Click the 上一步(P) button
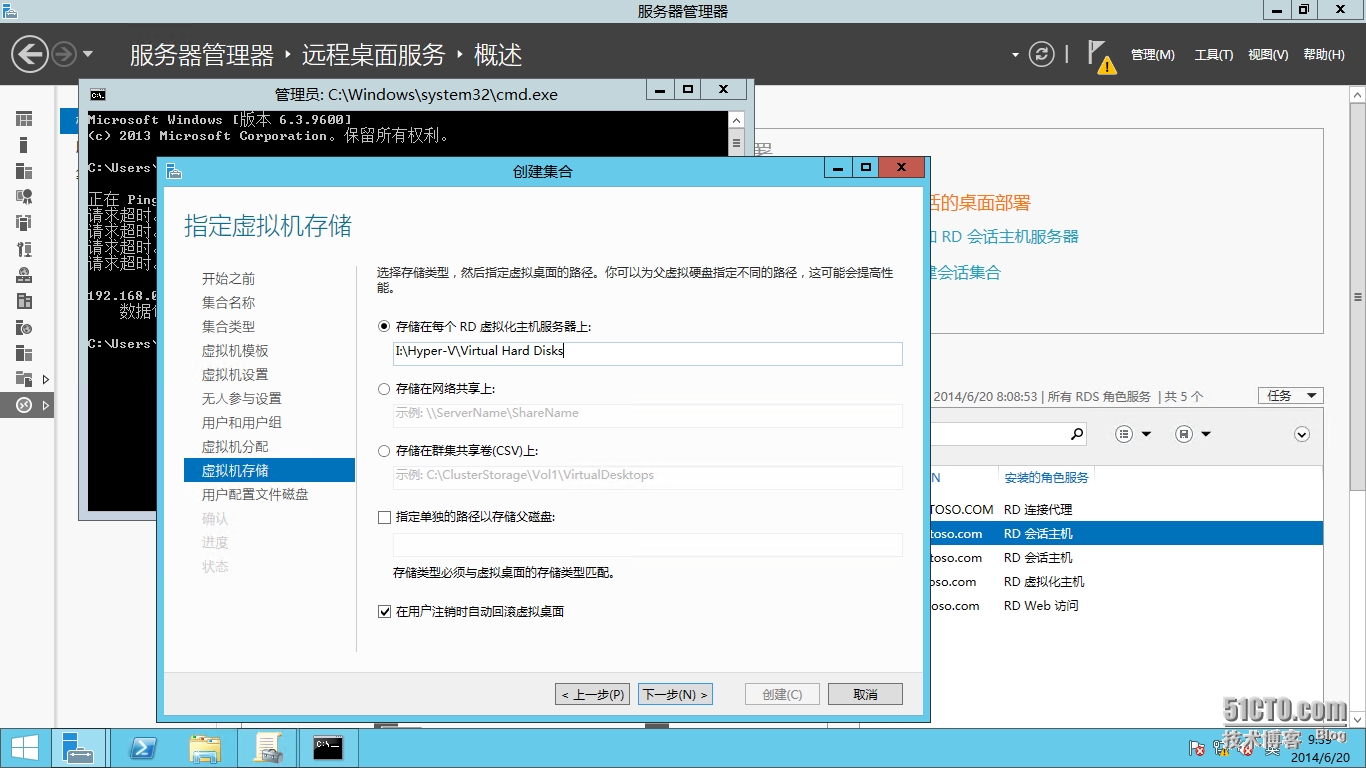Viewport: 1366px width, 768px height. click(x=592, y=694)
